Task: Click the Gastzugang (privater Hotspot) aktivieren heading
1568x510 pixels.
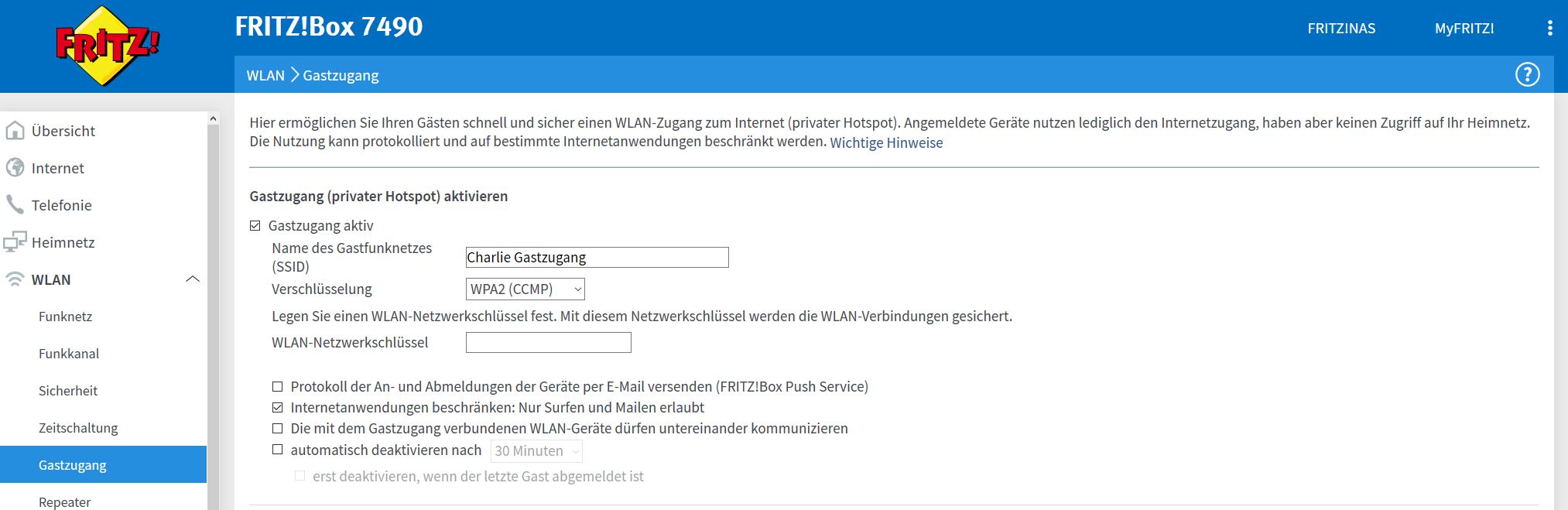Action: 378,197
